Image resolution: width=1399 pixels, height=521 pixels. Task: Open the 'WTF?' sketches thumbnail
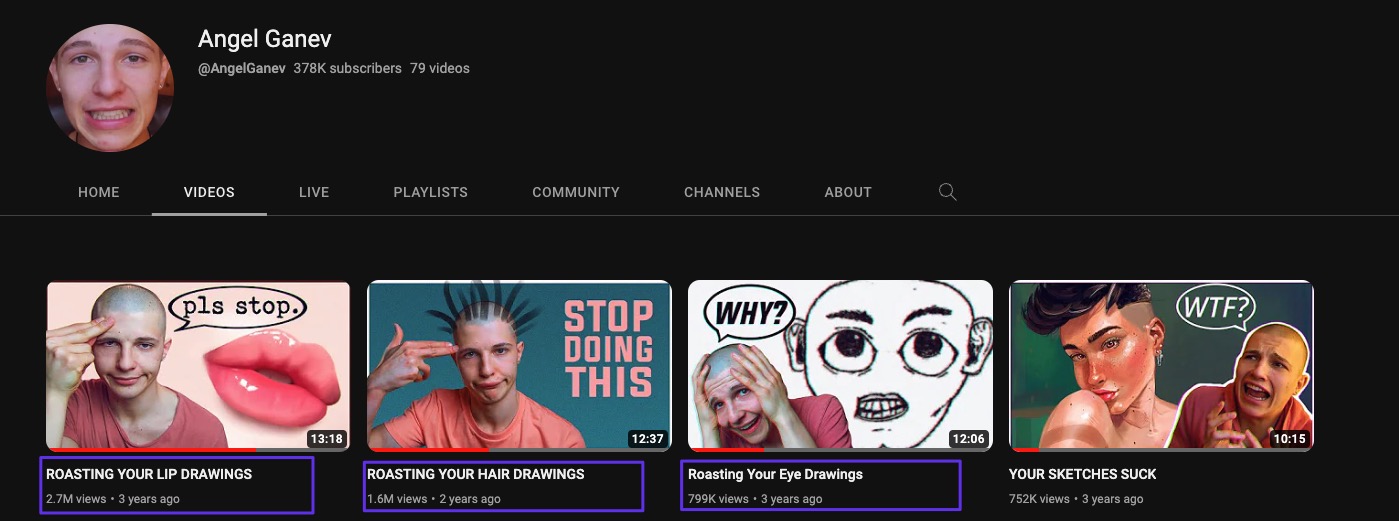1161,365
